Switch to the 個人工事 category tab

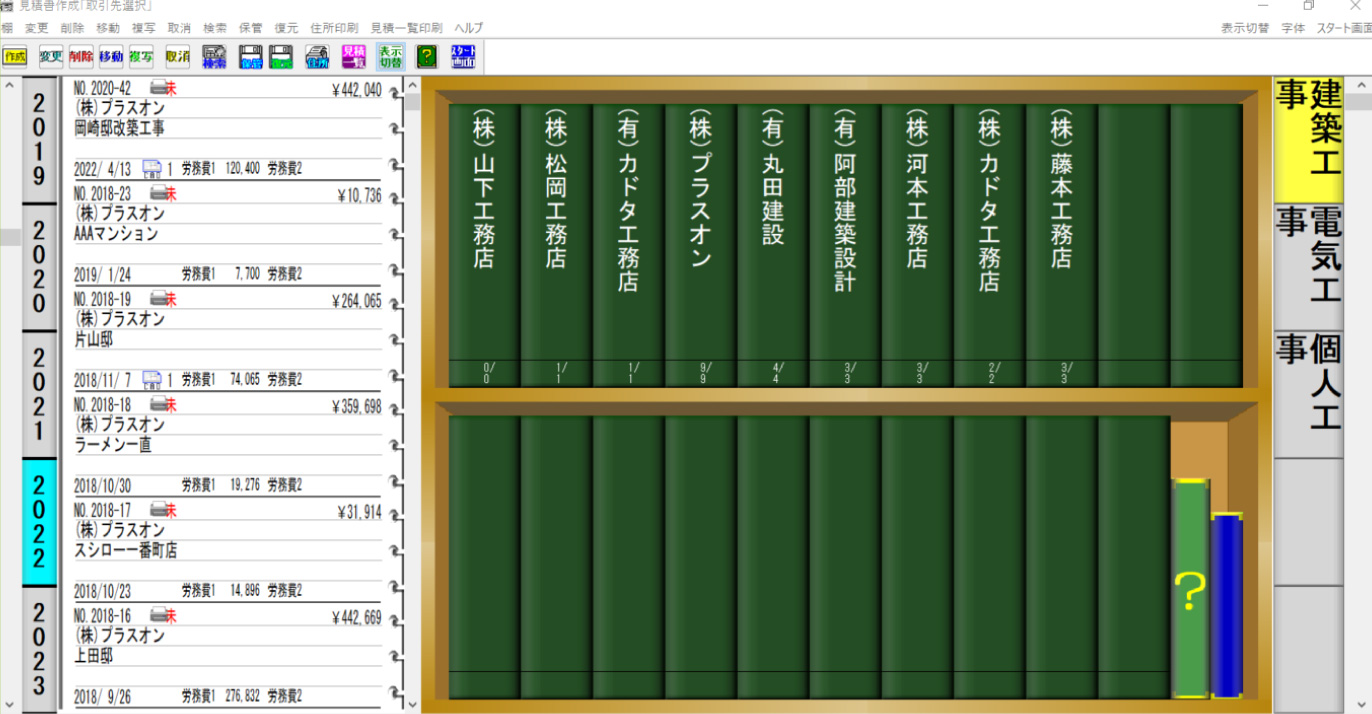pyautogui.click(x=1308, y=394)
